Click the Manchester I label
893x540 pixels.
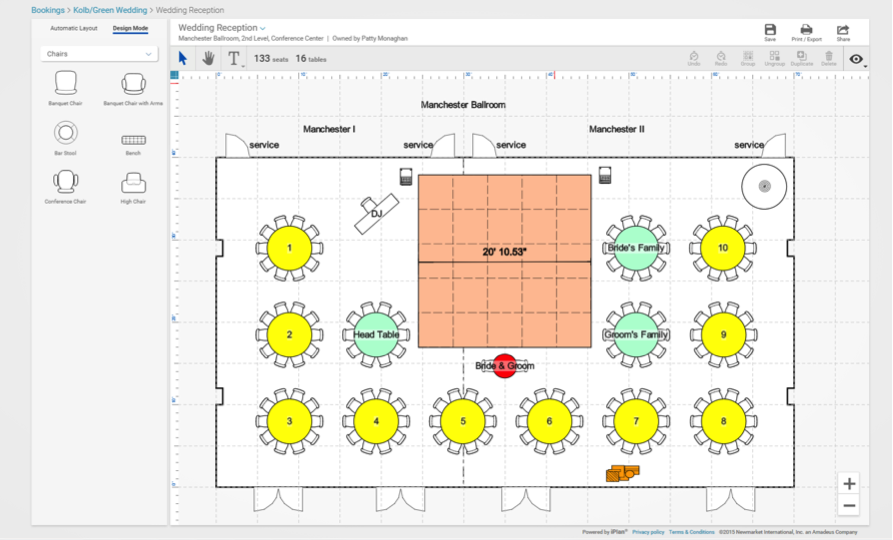pos(329,129)
